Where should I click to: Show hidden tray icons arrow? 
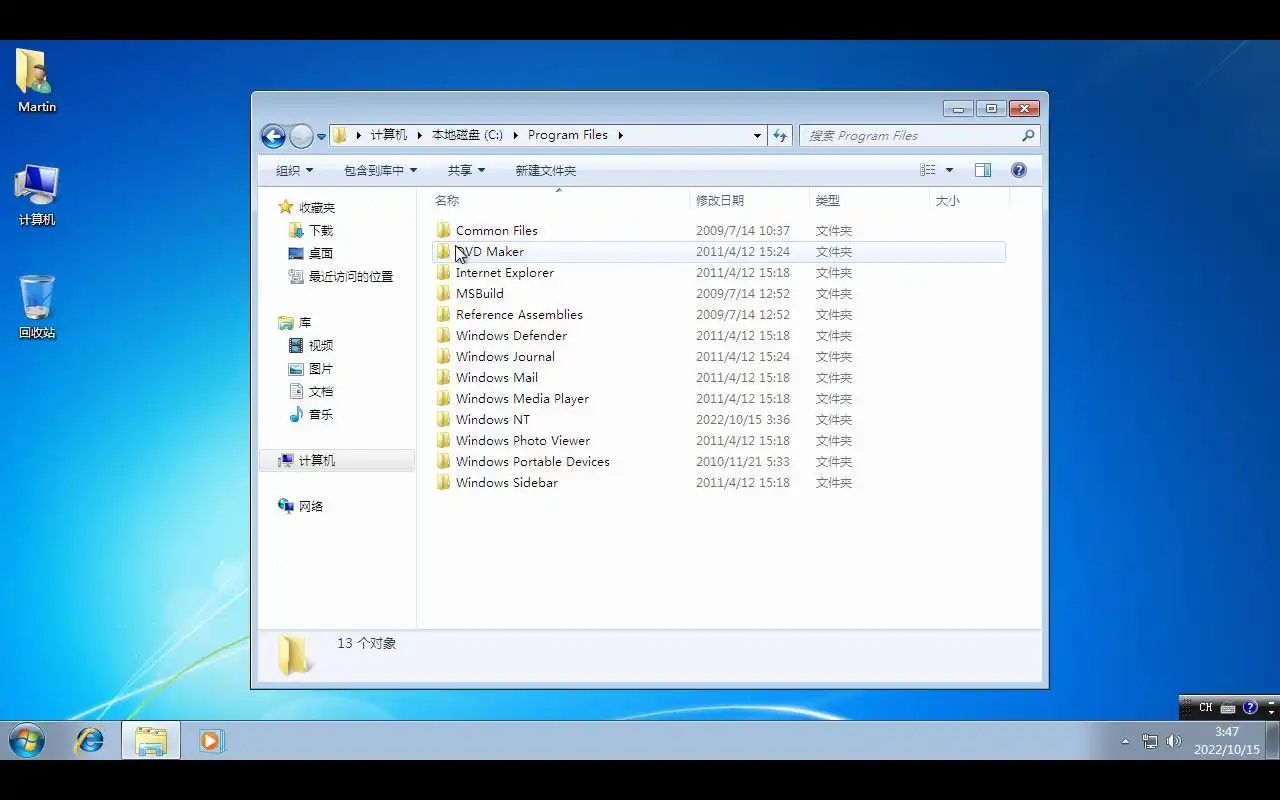[1125, 741]
